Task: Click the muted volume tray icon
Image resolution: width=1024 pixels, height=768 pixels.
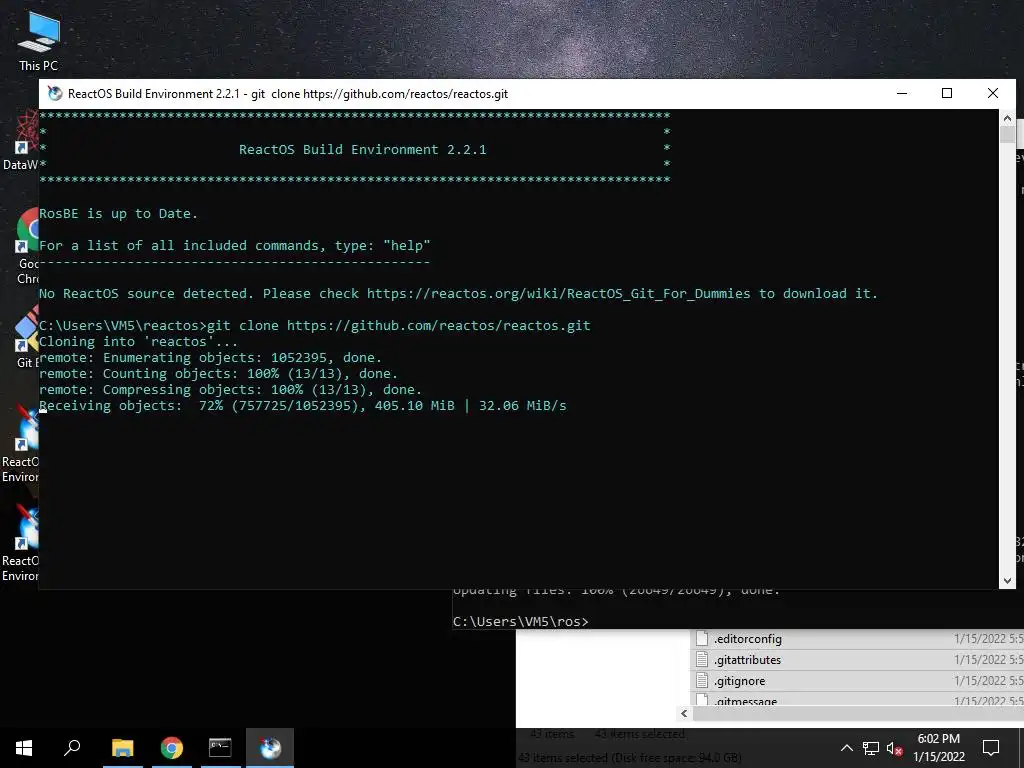Action: [894, 748]
